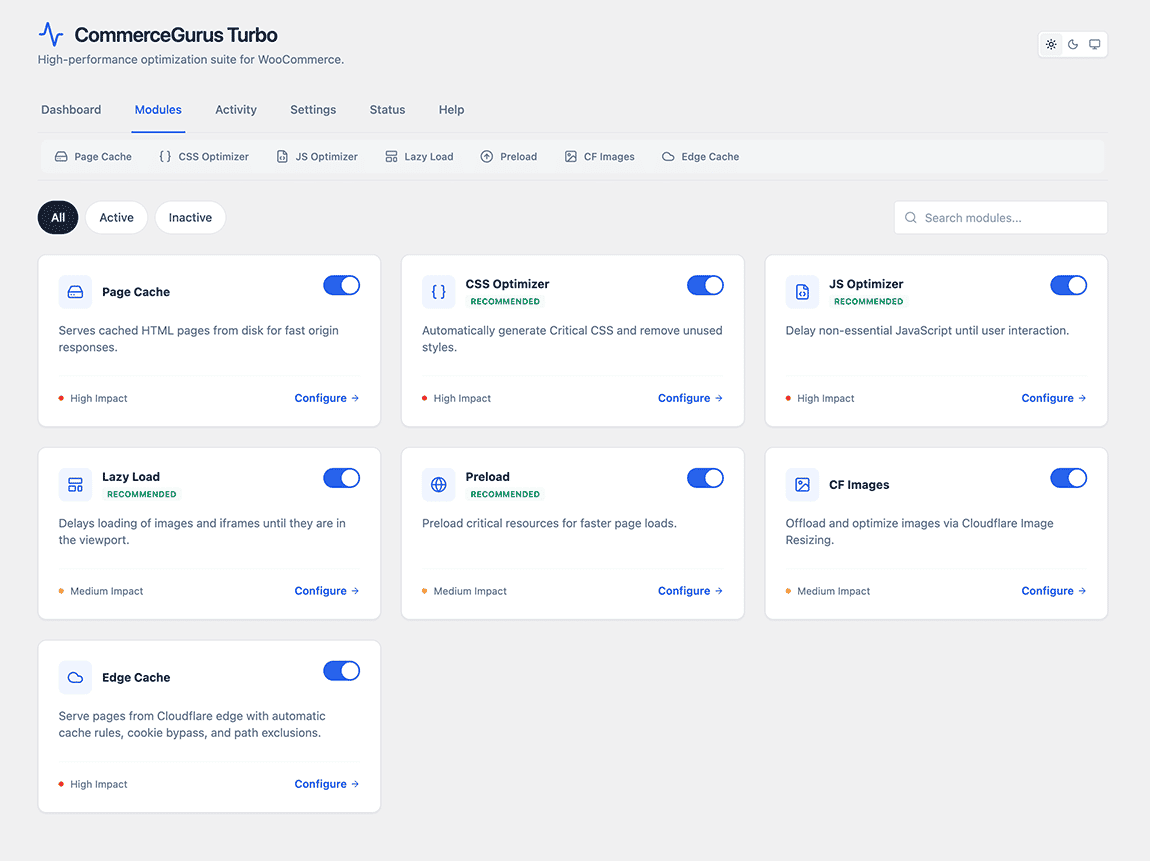Screen dimensions: 1150x861
Task: Filter modules by Active
Action: [117, 218]
